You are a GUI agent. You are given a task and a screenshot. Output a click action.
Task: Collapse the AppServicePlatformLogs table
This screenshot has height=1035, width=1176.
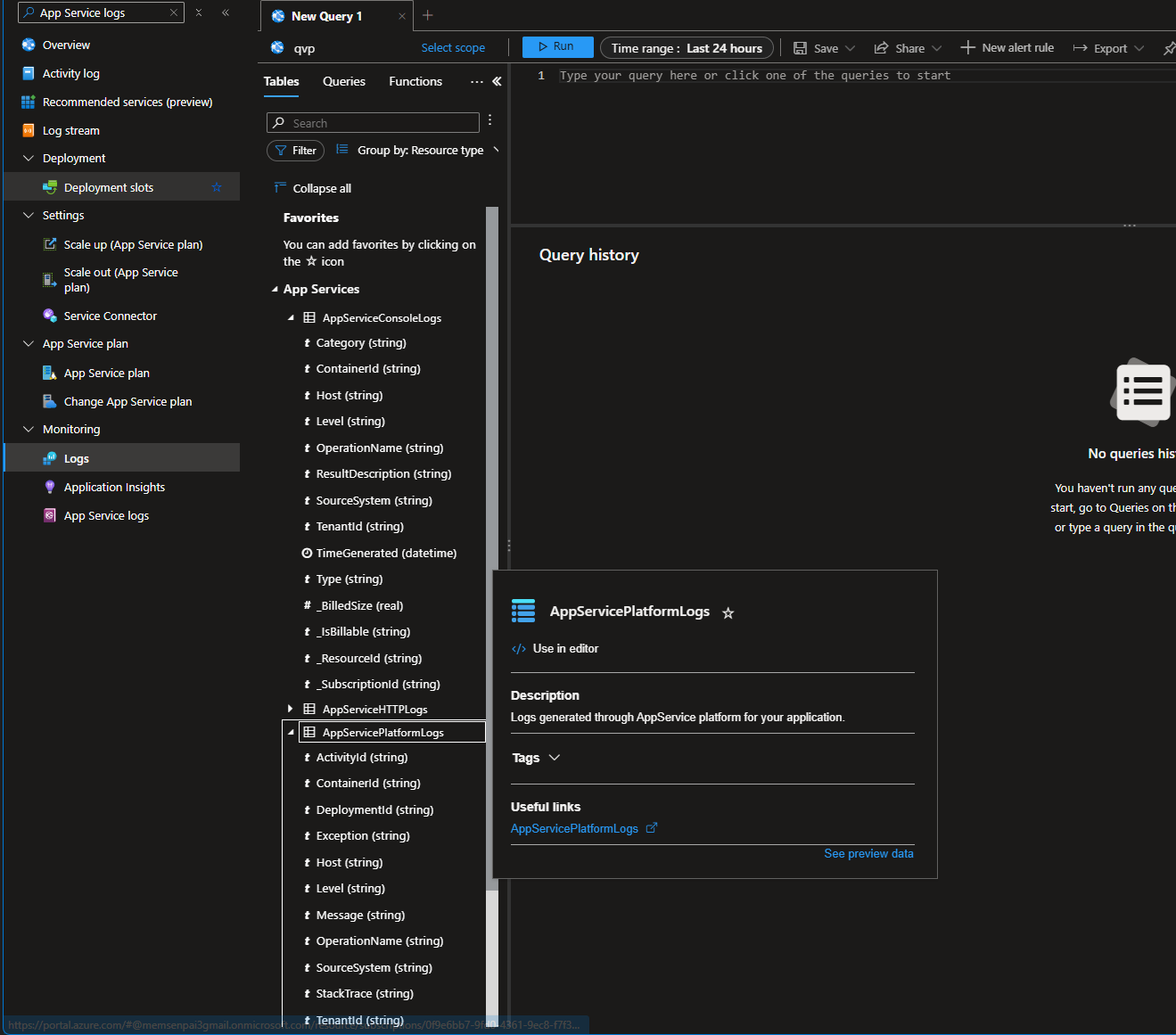(x=291, y=733)
